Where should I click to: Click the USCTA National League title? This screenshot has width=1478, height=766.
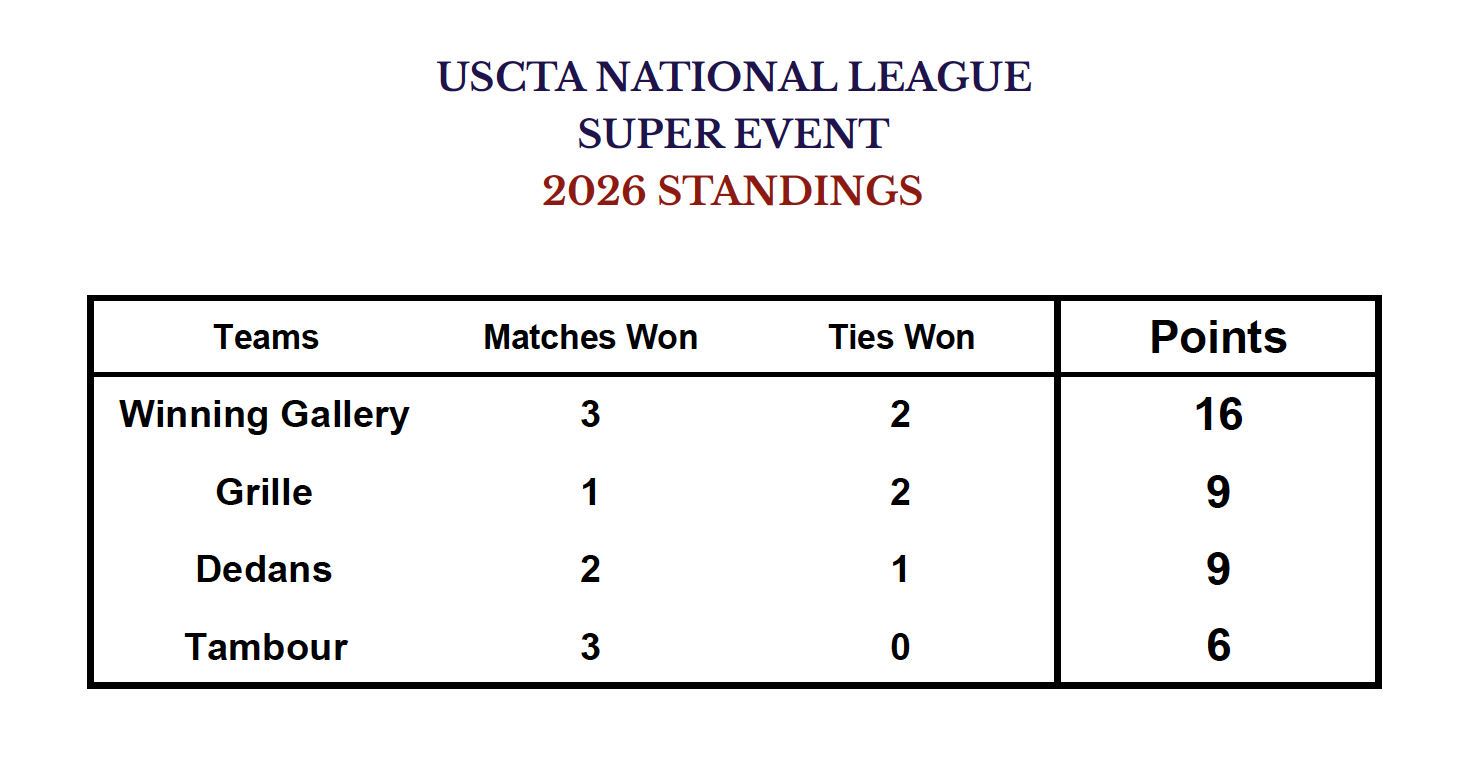click(735, 78)
